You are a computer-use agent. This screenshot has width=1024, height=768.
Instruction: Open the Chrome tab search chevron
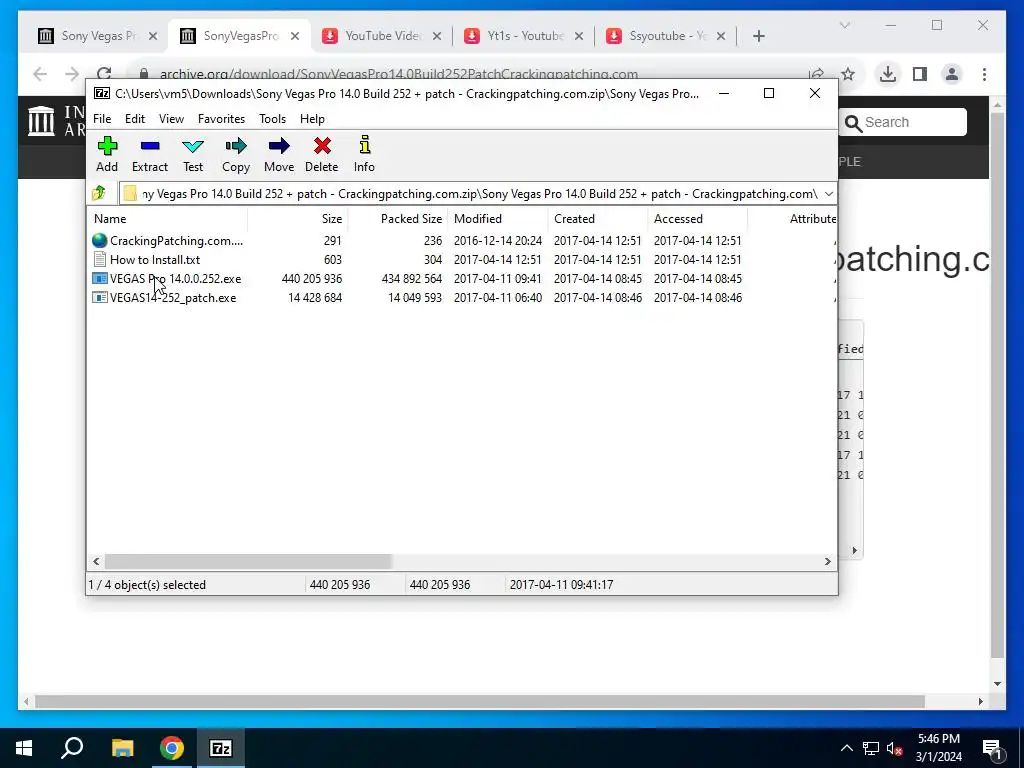844,25
